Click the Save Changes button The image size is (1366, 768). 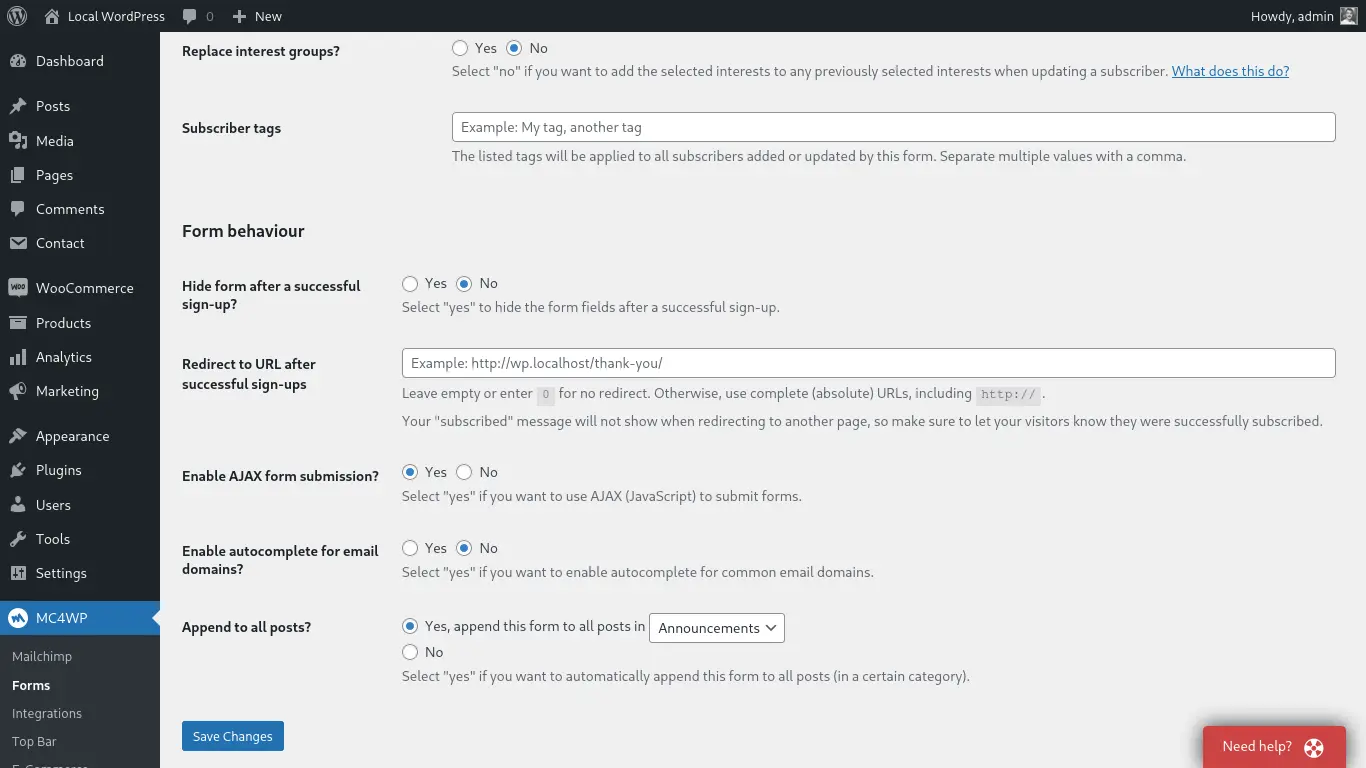pos(233,736)
